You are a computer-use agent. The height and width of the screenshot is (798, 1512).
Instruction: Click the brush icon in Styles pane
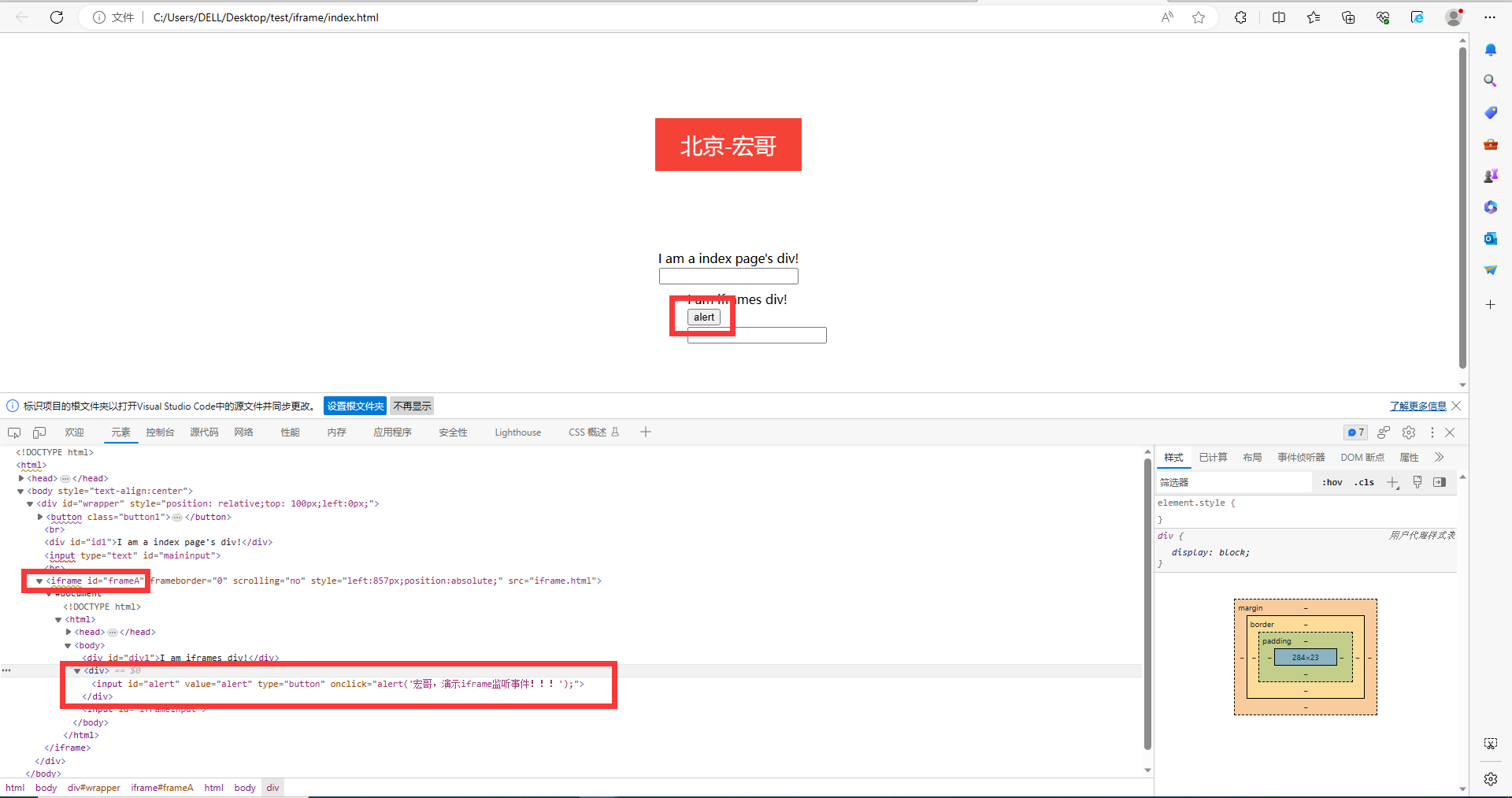tap(1417, 482)
